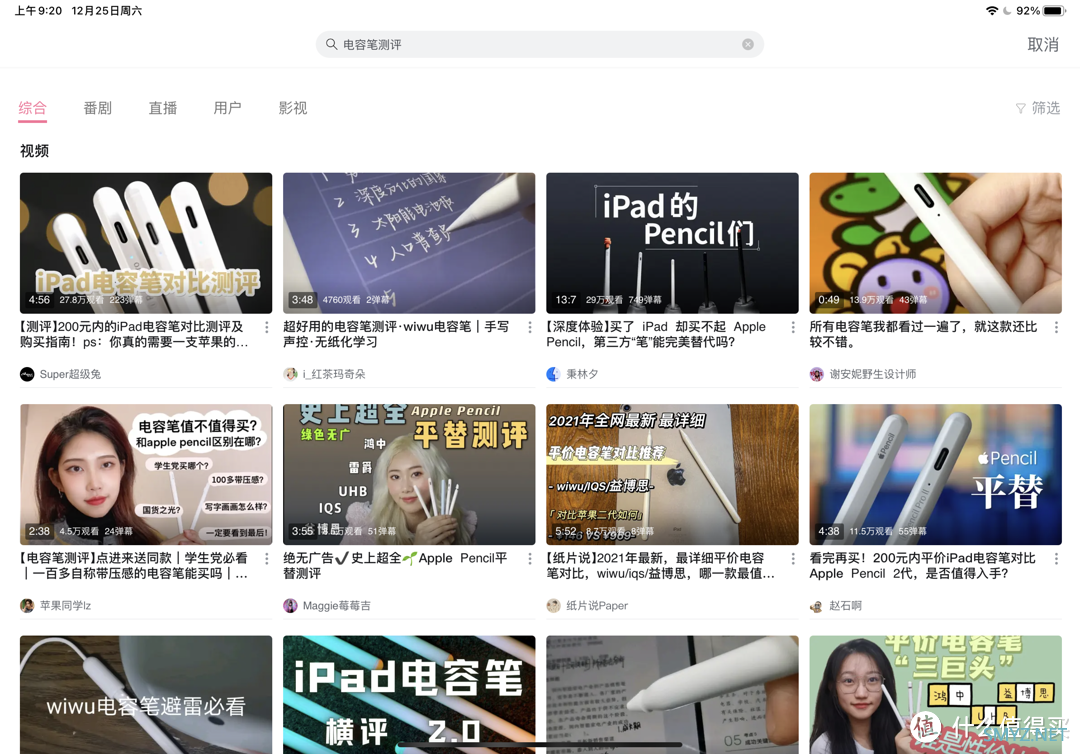Screen dimensions: 1080x754
Task: Open more options for the wiwu电容笔 手写声控 video
Action: [x=530, y=327]
